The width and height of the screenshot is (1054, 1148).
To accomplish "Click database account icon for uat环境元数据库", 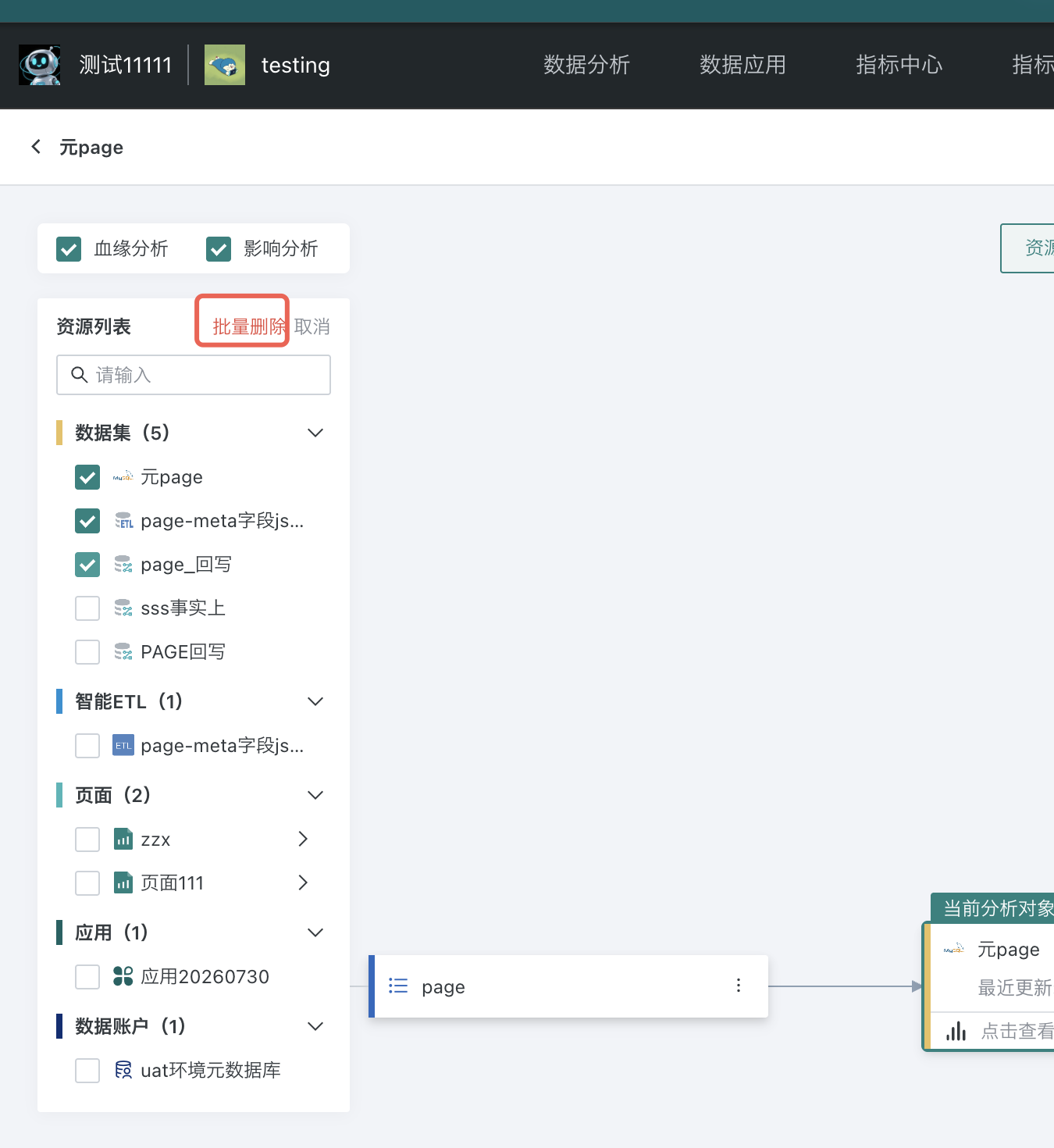I will (123, 1070).
